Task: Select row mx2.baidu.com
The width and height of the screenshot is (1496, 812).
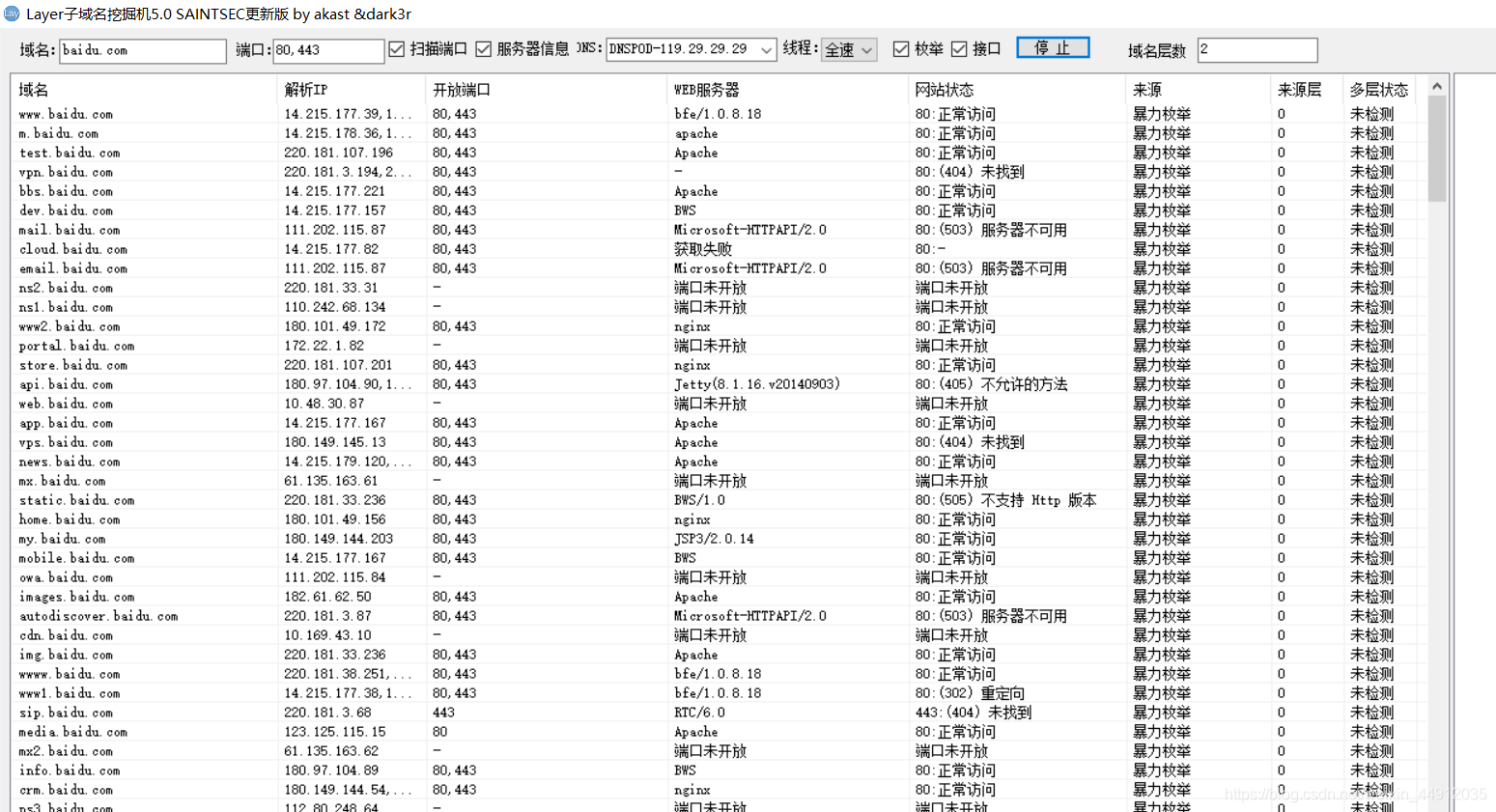Action: point(719,751)
